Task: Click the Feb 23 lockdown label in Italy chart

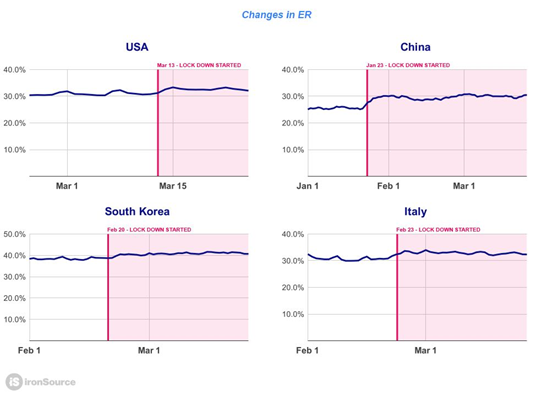Action: coord(438,230)
